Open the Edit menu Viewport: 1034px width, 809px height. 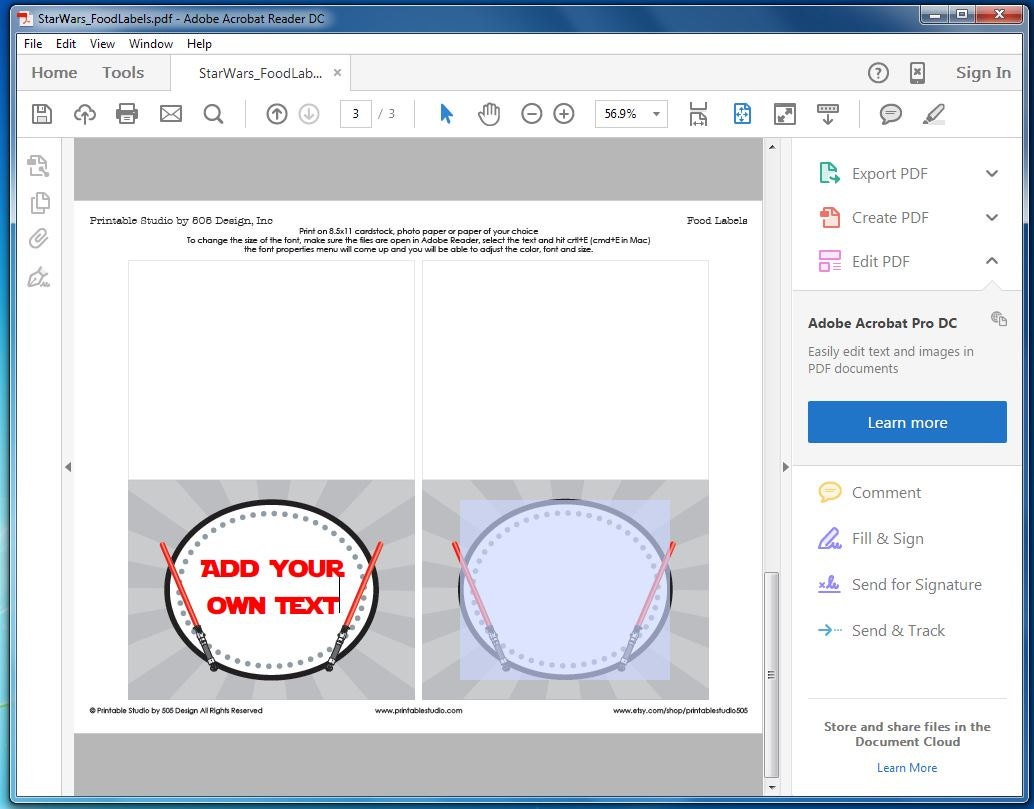[x=66, y=44]
